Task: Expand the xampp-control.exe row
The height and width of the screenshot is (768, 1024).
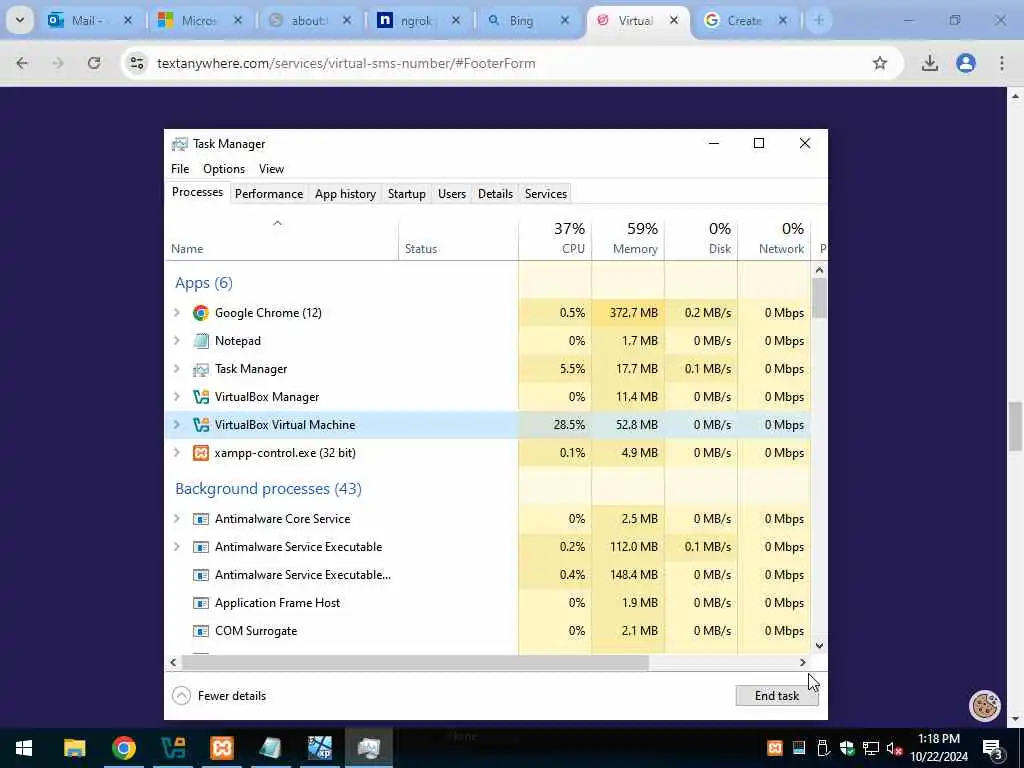Action: [176, 453]
